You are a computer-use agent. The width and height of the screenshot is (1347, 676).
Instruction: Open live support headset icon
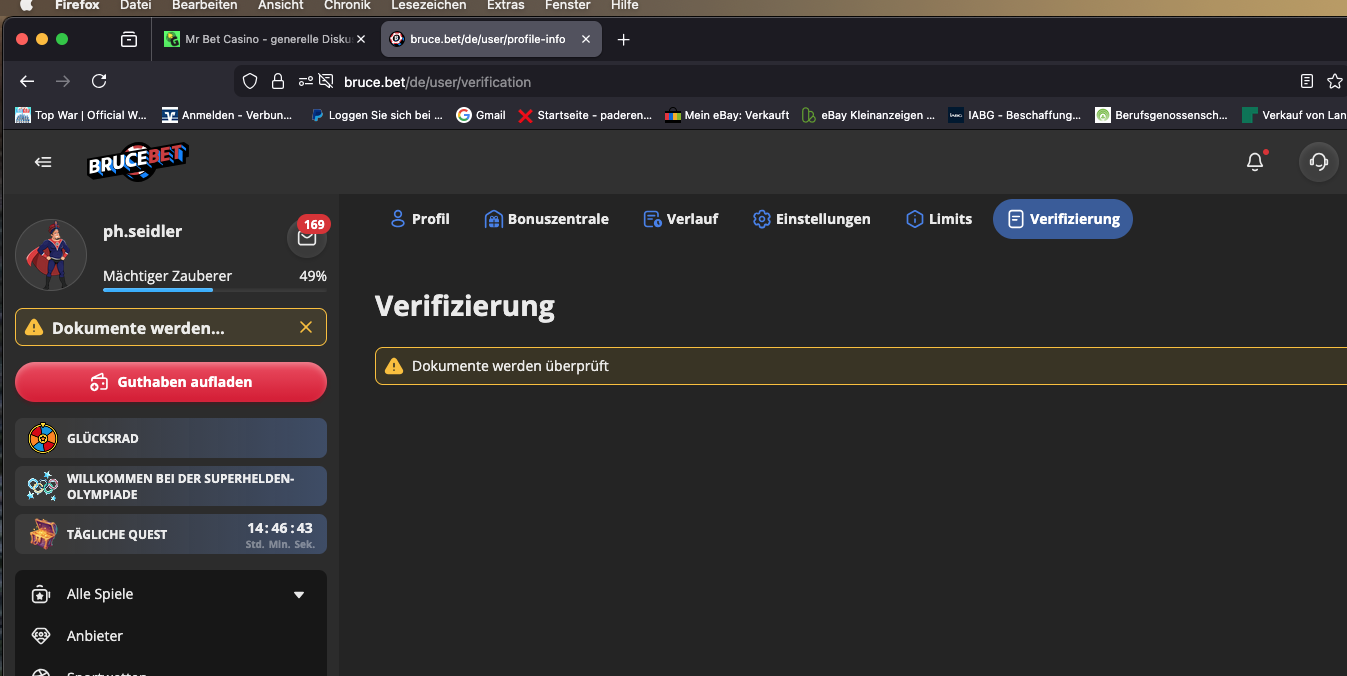click(1318, 162)
